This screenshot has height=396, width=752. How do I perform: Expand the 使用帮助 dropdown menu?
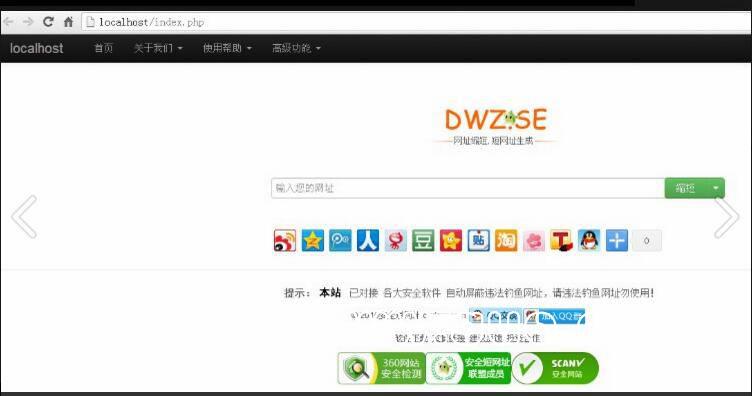coord(227,48)
